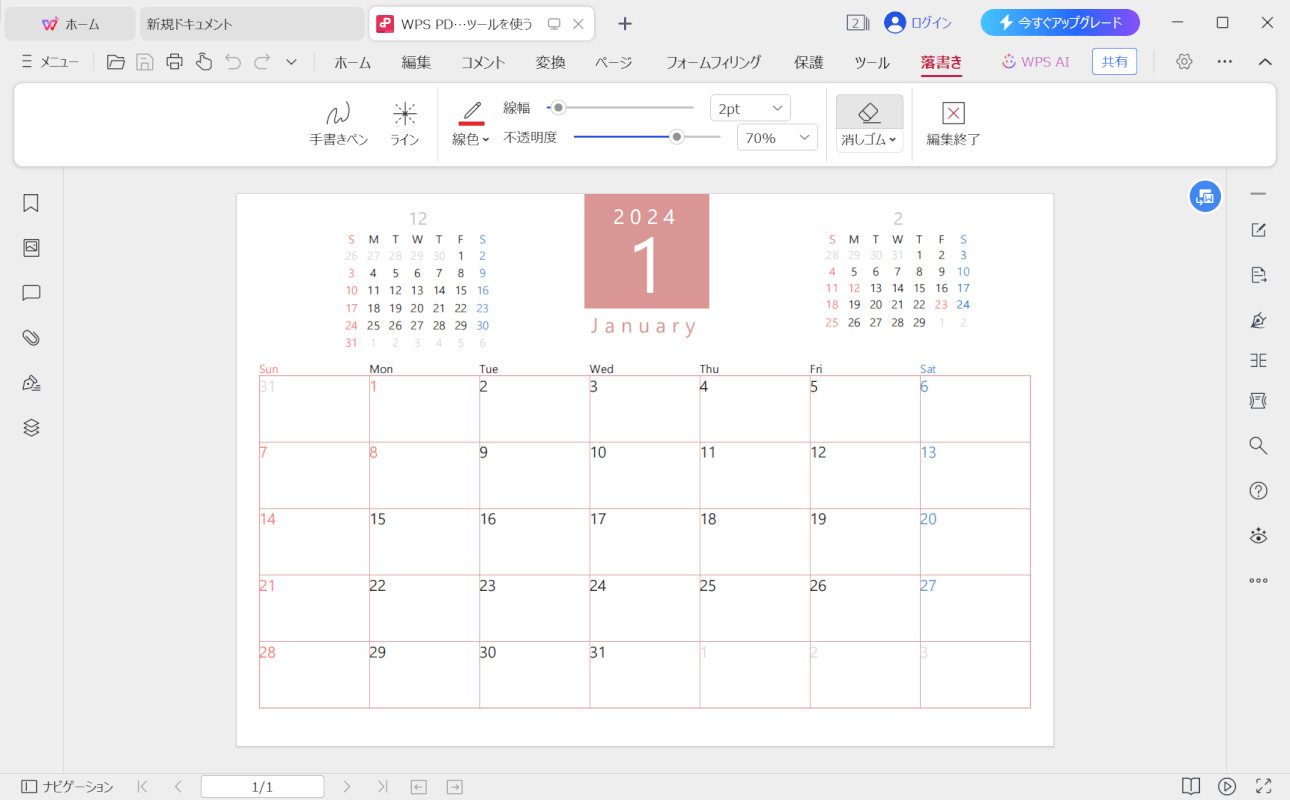The image size is (1290, 800).
Task: Click the redo arrow
Action: (262, 62)
